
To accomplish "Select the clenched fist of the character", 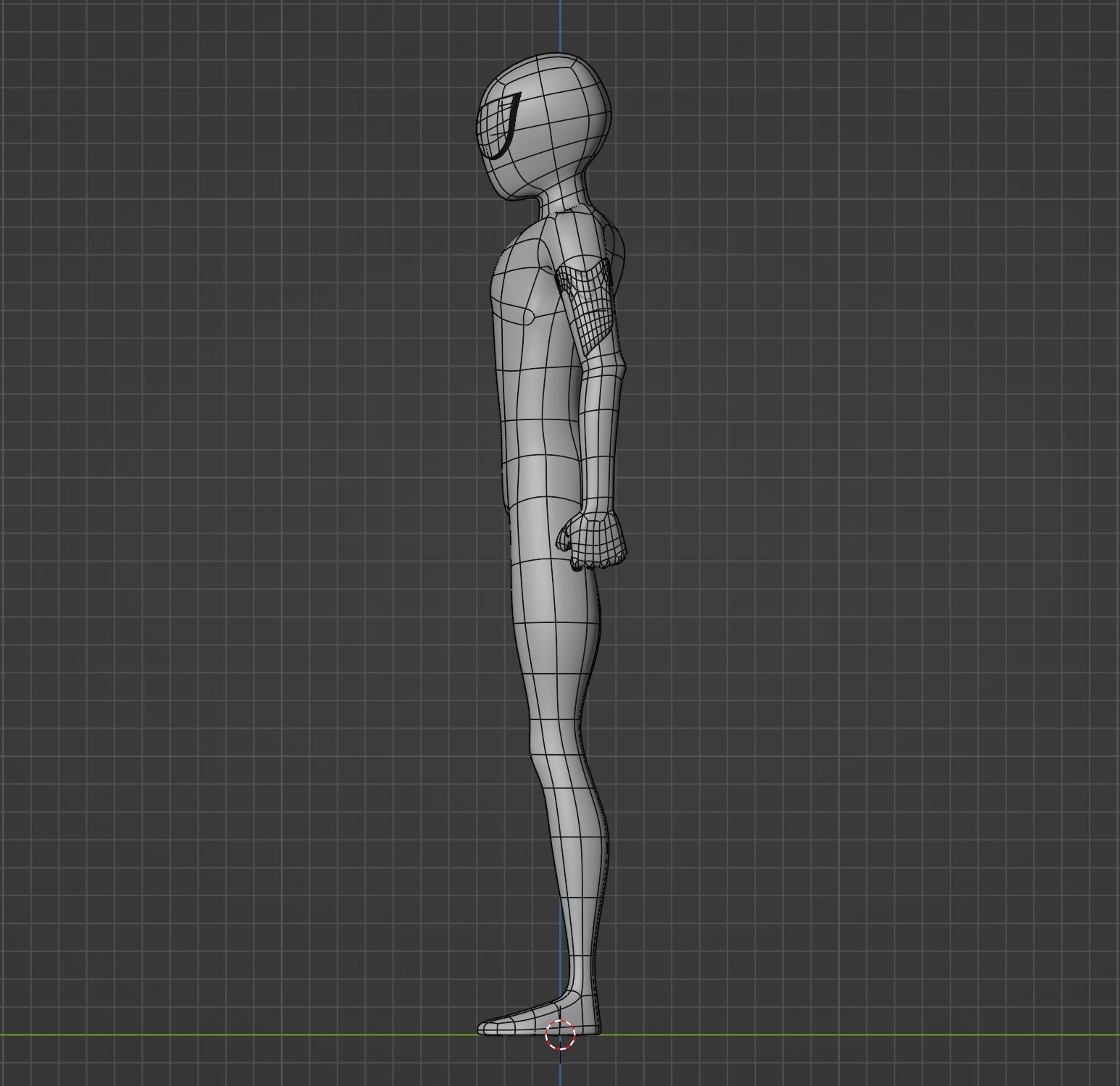I will coord(592,540).
